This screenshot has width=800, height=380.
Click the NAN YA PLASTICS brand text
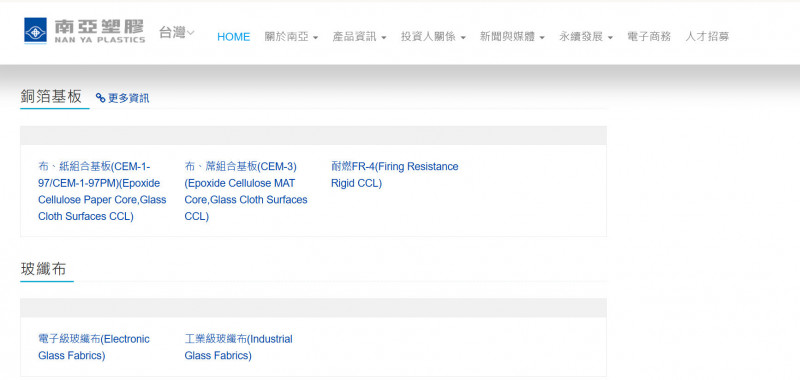[x=99, y=39]
